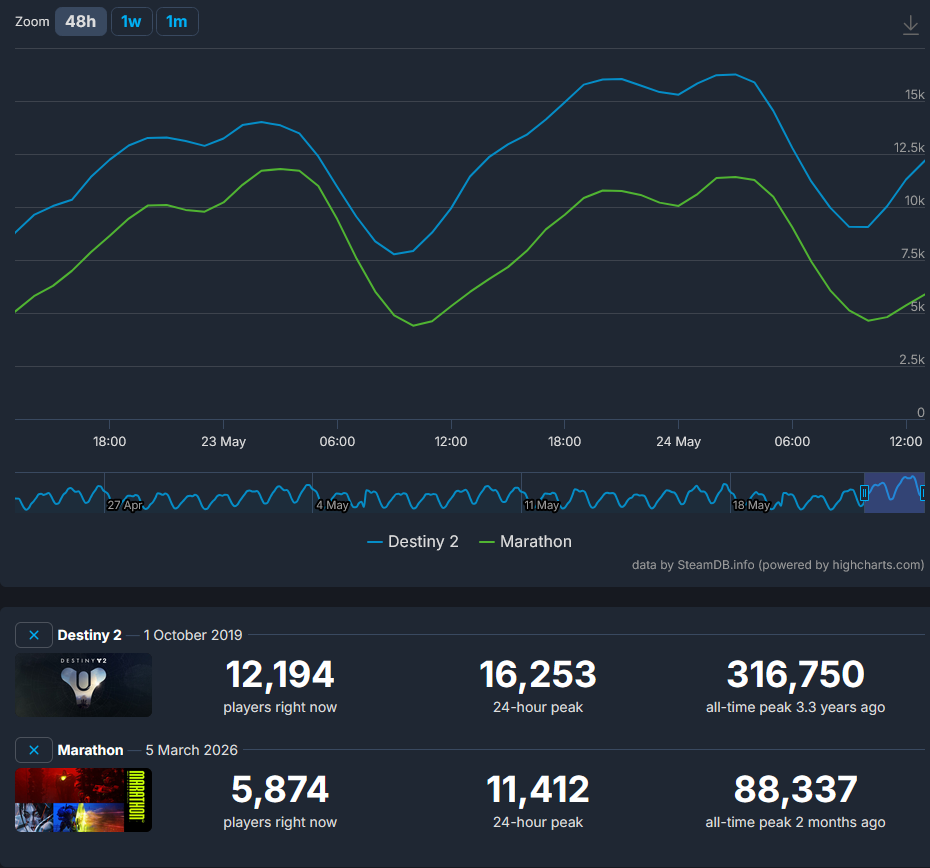Click Destiny 2's 12,194 players right now
Viewport: 930px width, 868px height.
point(280,675)
